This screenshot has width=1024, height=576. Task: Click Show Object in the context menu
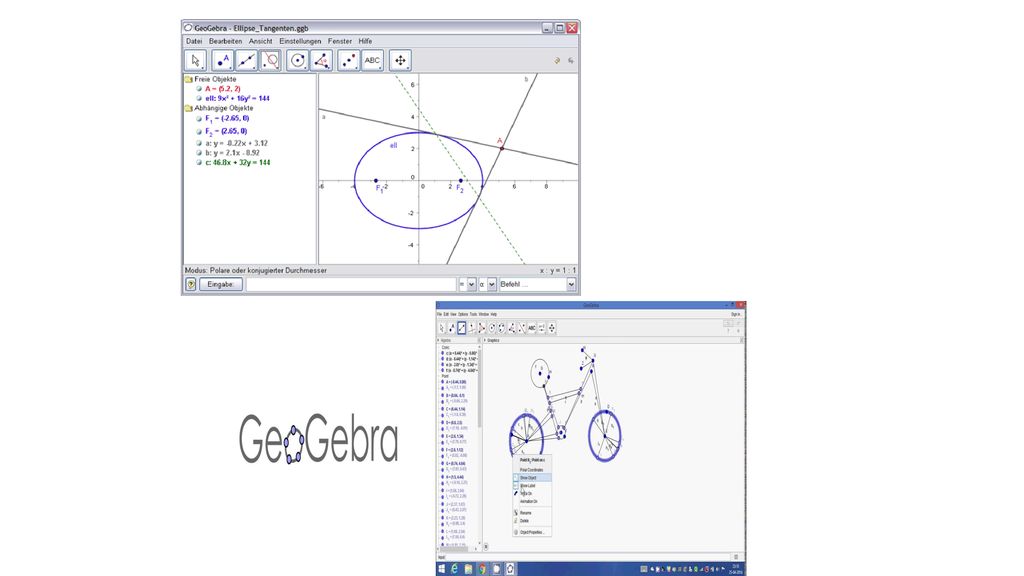click(532, 478)
